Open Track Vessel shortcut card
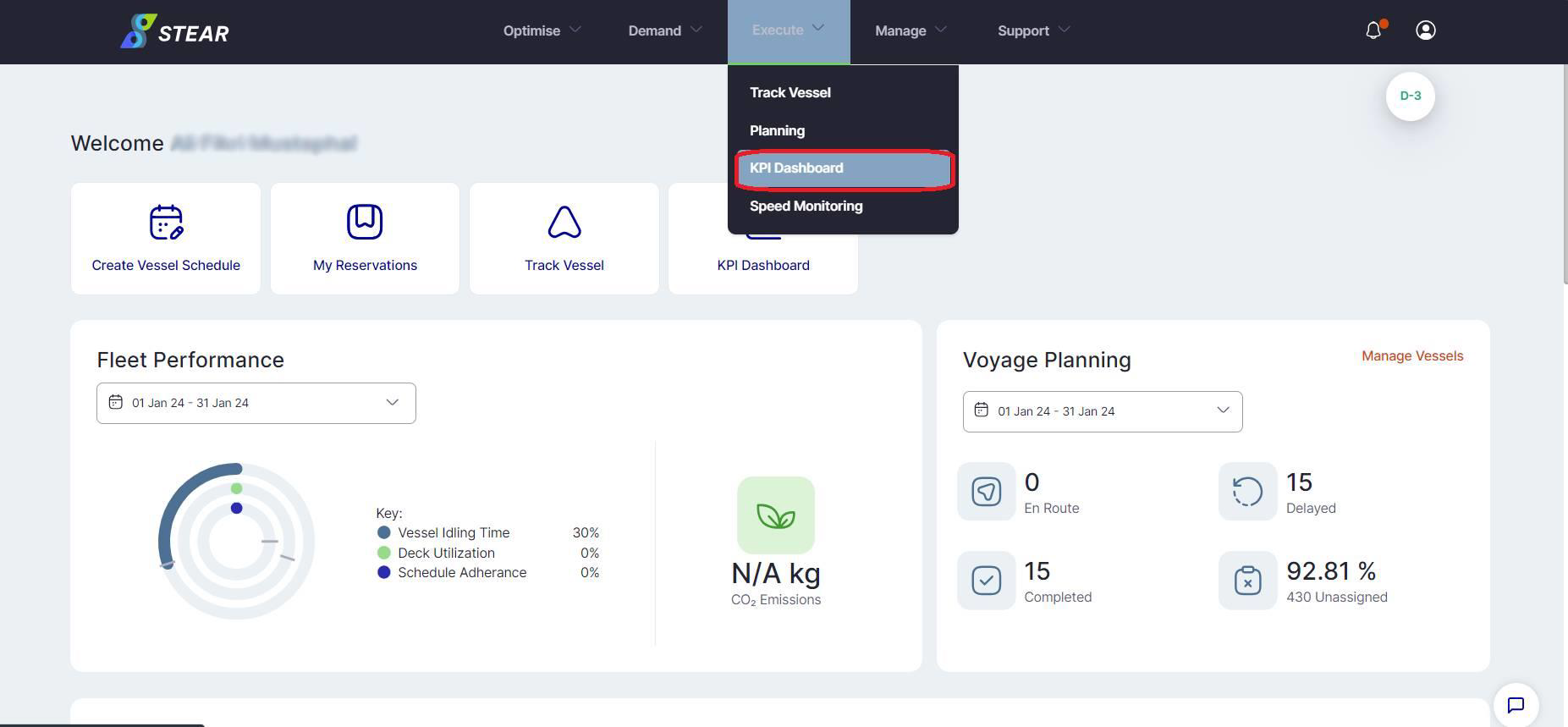Image resolution: width=1568 pixels, height=727 pixels. click(564, 239)
